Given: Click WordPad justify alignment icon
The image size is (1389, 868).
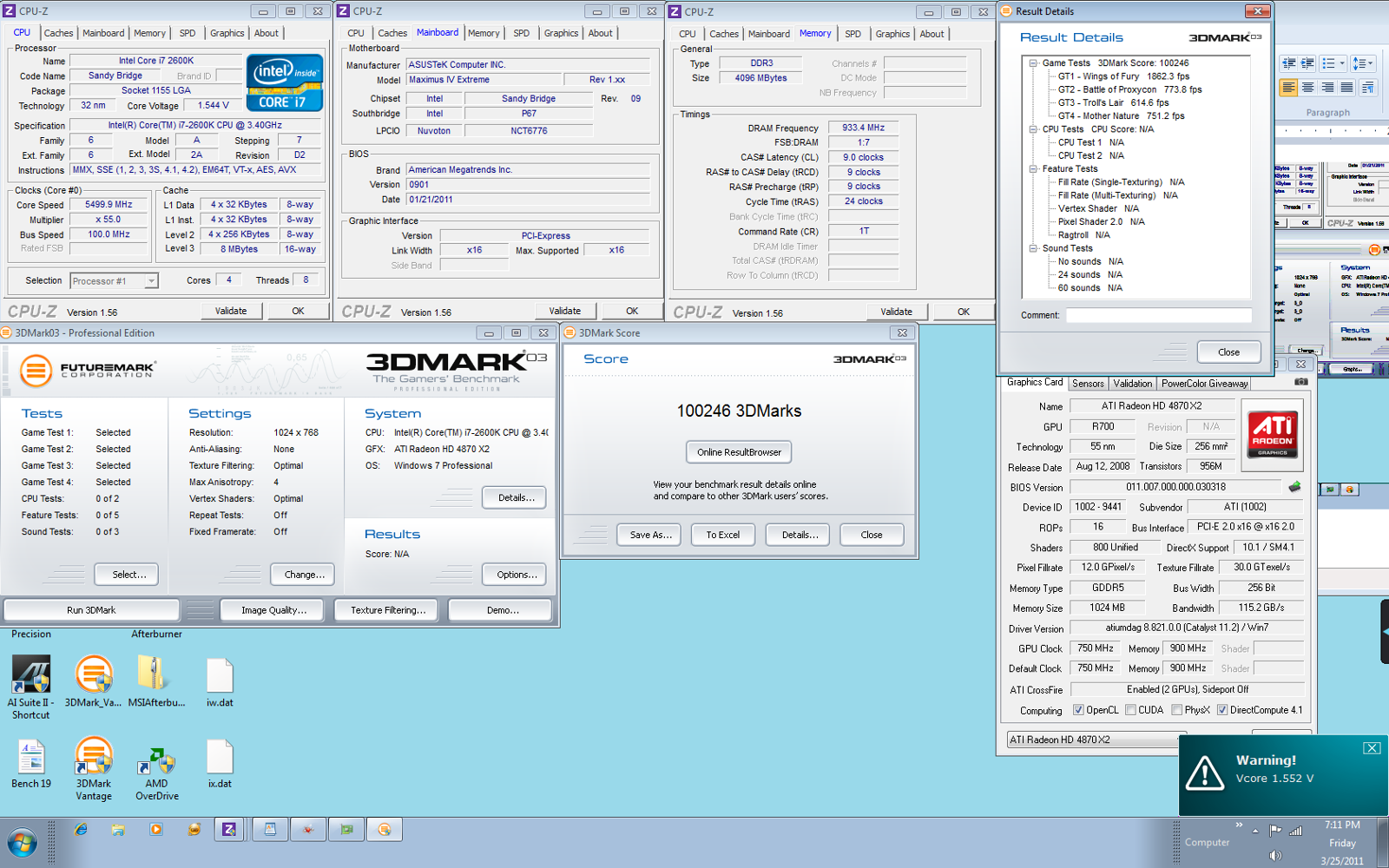Looking at the screenshot, I should [x=1346, y=88].
